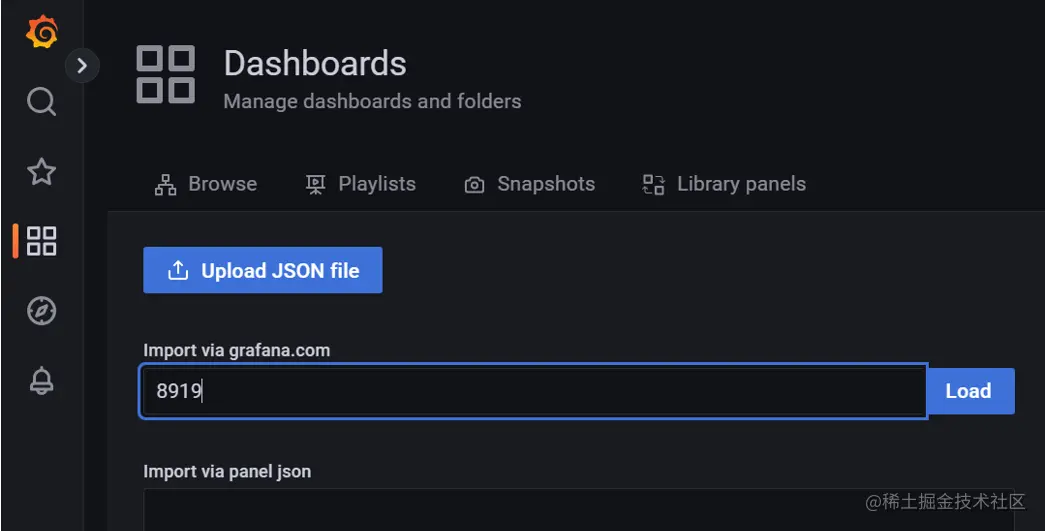Open Alerting bell icon in sidebar
The width and height of the screenshot is (1045, 531).
[x=41, y=380]
